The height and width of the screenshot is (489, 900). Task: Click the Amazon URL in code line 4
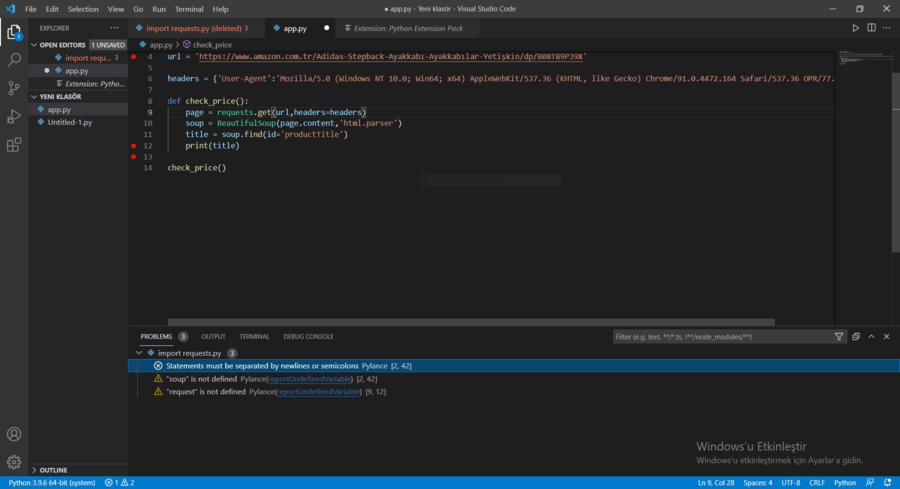(391, 57)
